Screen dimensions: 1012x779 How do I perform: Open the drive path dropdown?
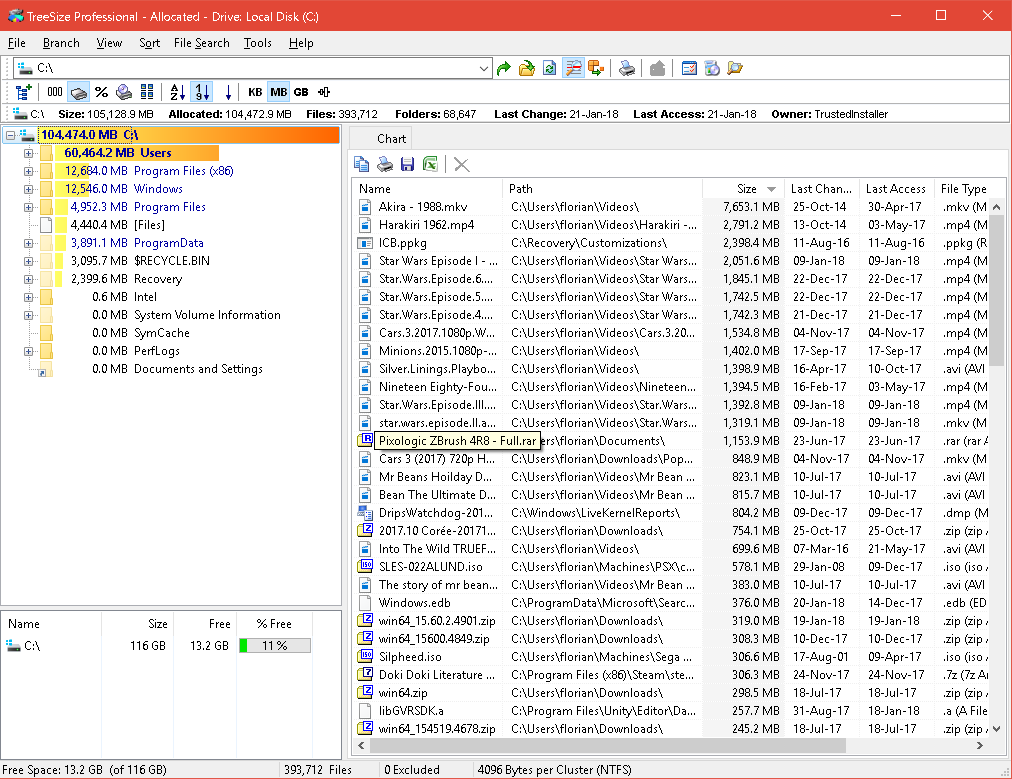click(484, 68)
